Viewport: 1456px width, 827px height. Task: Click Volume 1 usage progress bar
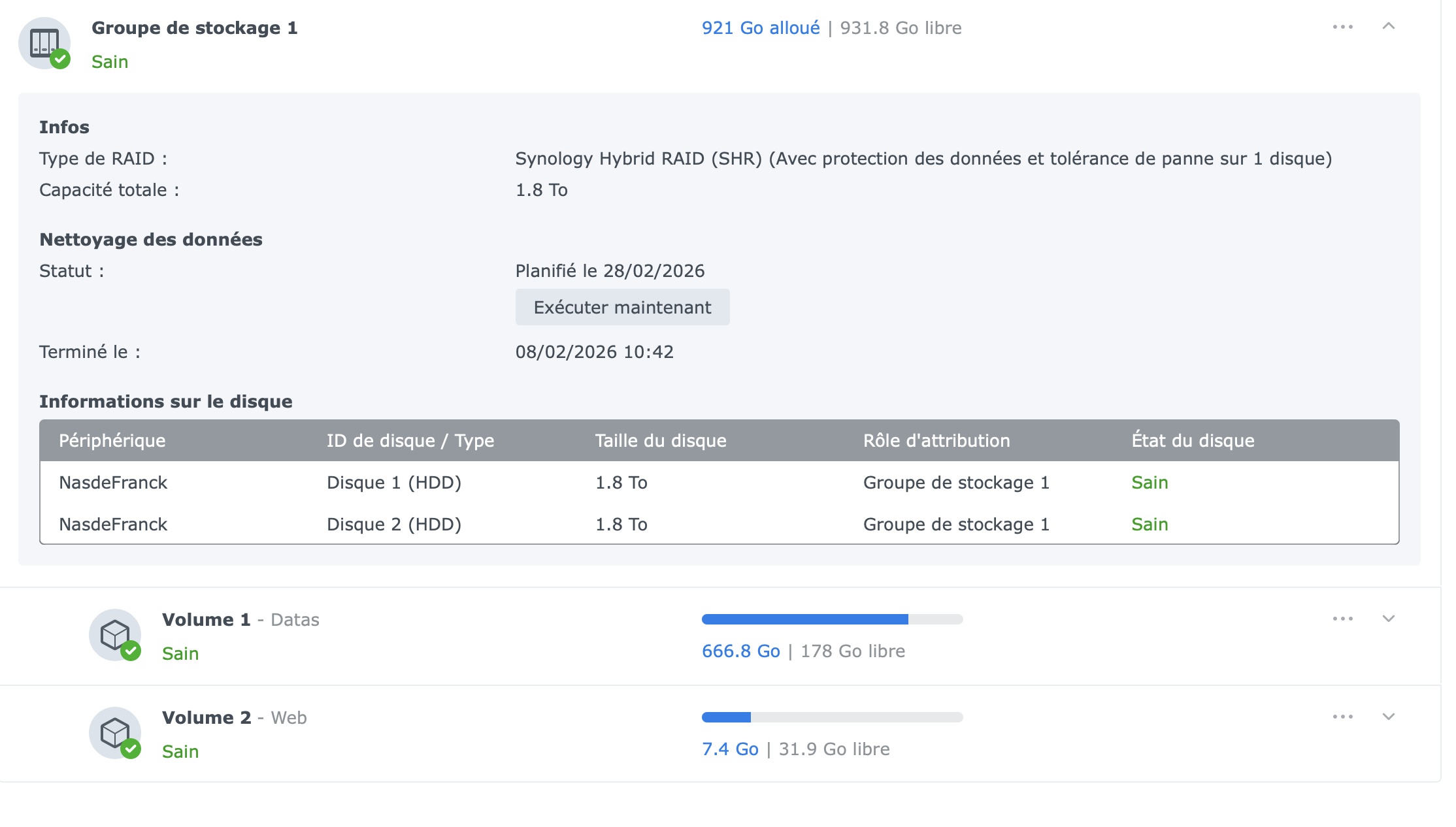pos(832,619)
